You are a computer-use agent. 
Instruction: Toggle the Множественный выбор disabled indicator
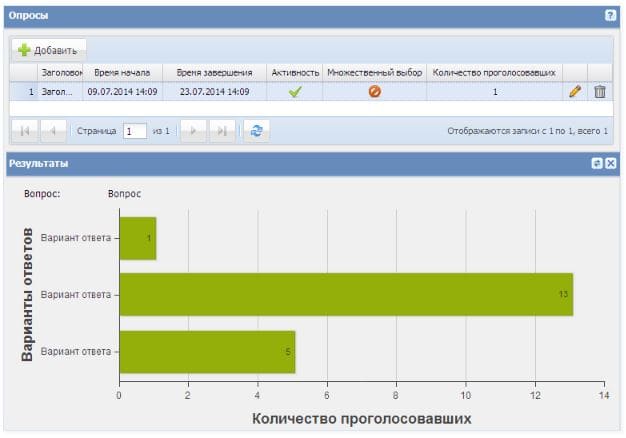point(375,91)
